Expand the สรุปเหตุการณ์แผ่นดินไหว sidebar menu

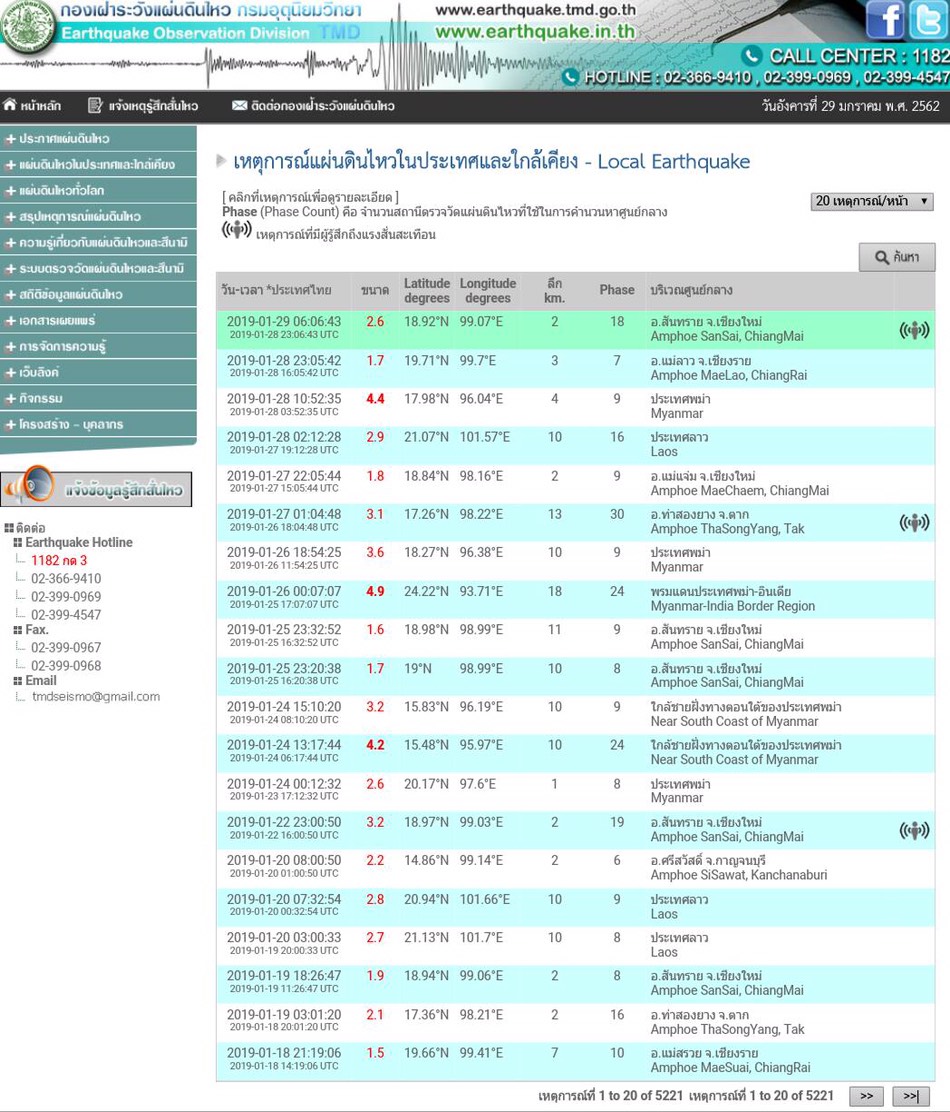99,216
